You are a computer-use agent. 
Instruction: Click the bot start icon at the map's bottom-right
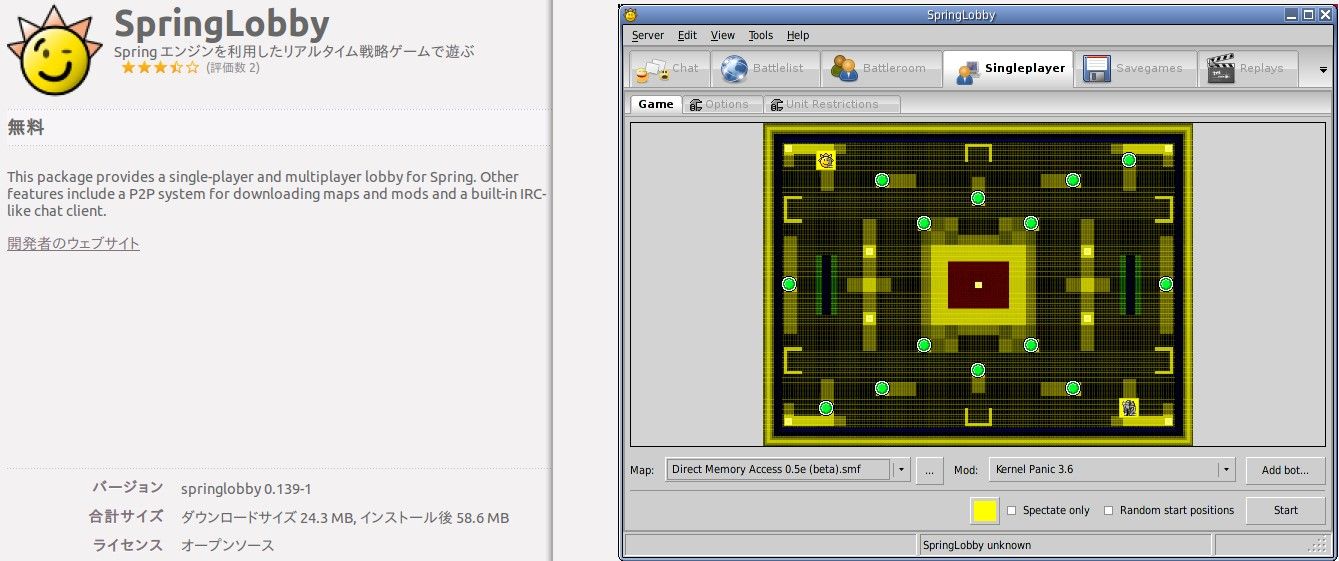(x=1129, y=407)
